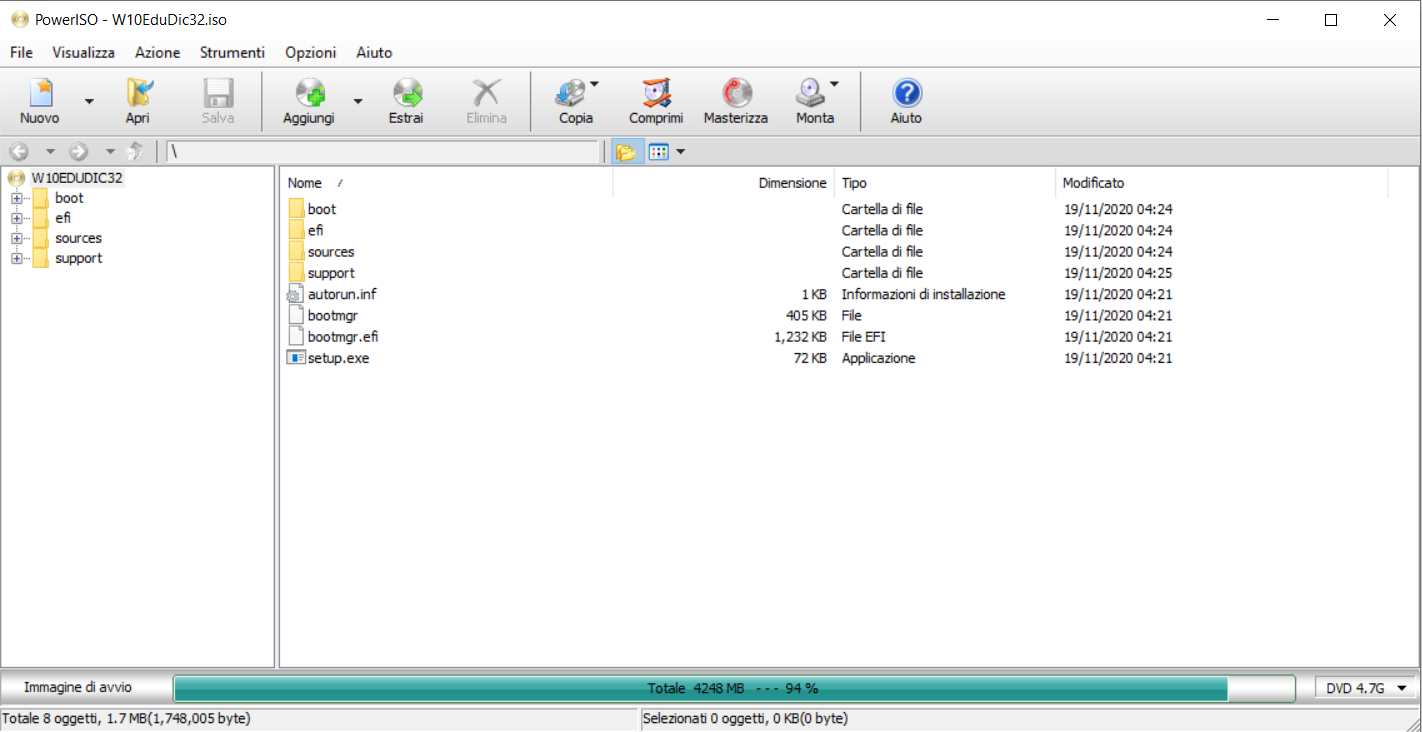Click the Selezionati 0 oggetti status text
This screenshot has width=1422, height=732.
[746, 718]
